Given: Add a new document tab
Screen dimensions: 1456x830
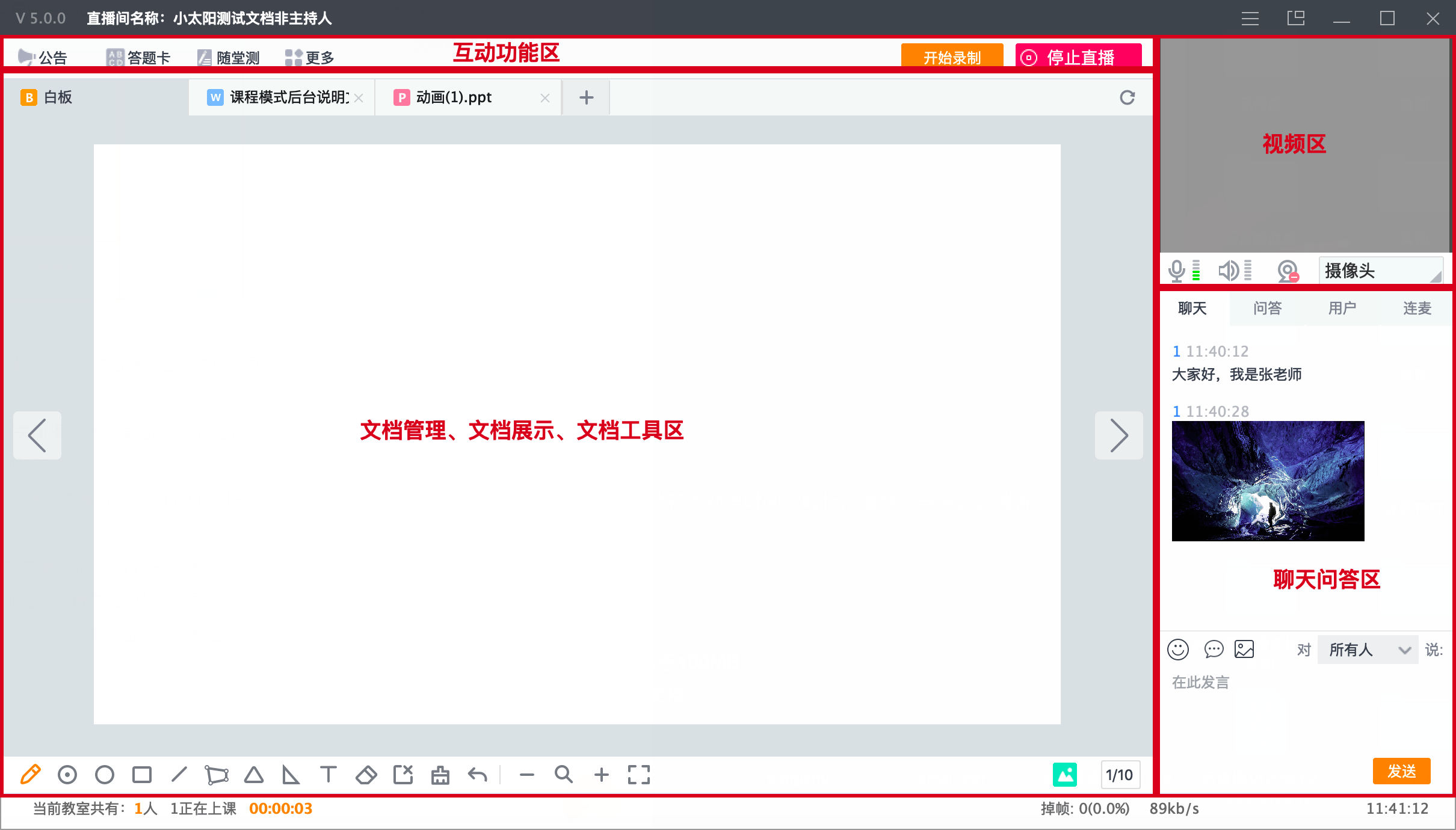Looking at the screenshot, I should click(x=587, y=97).
